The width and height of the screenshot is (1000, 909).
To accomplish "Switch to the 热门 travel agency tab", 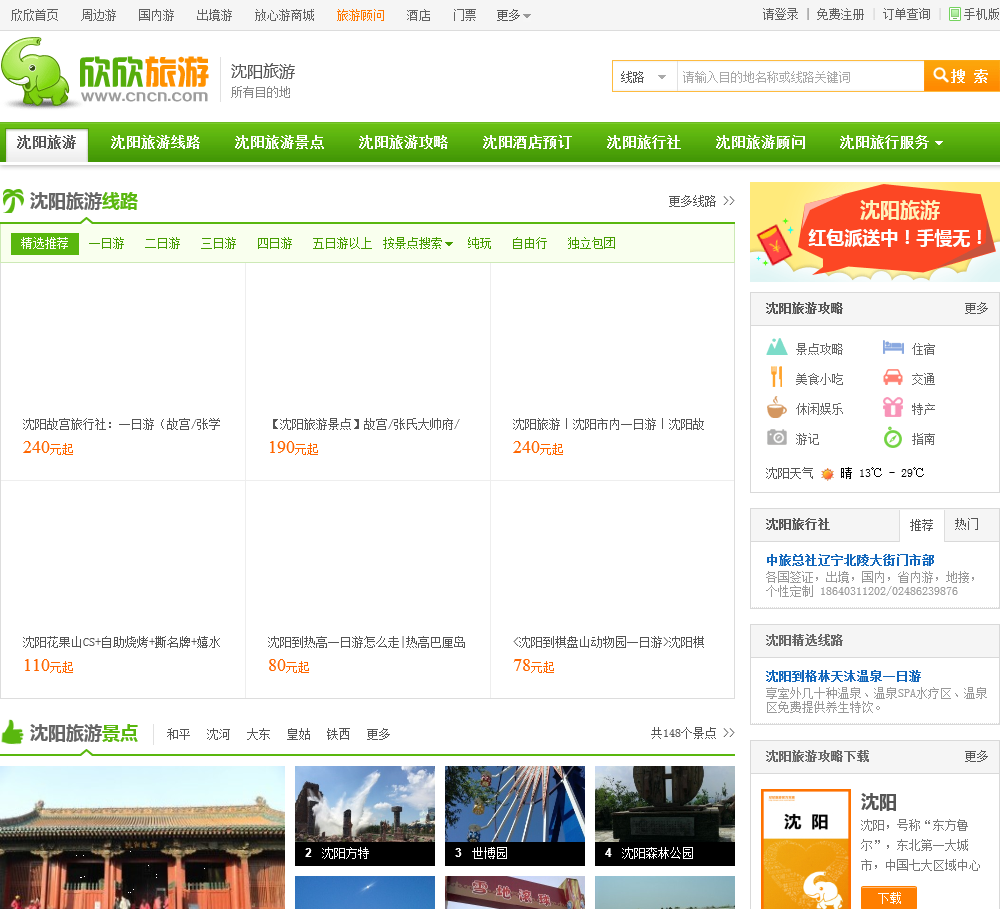I will (966, 524).
